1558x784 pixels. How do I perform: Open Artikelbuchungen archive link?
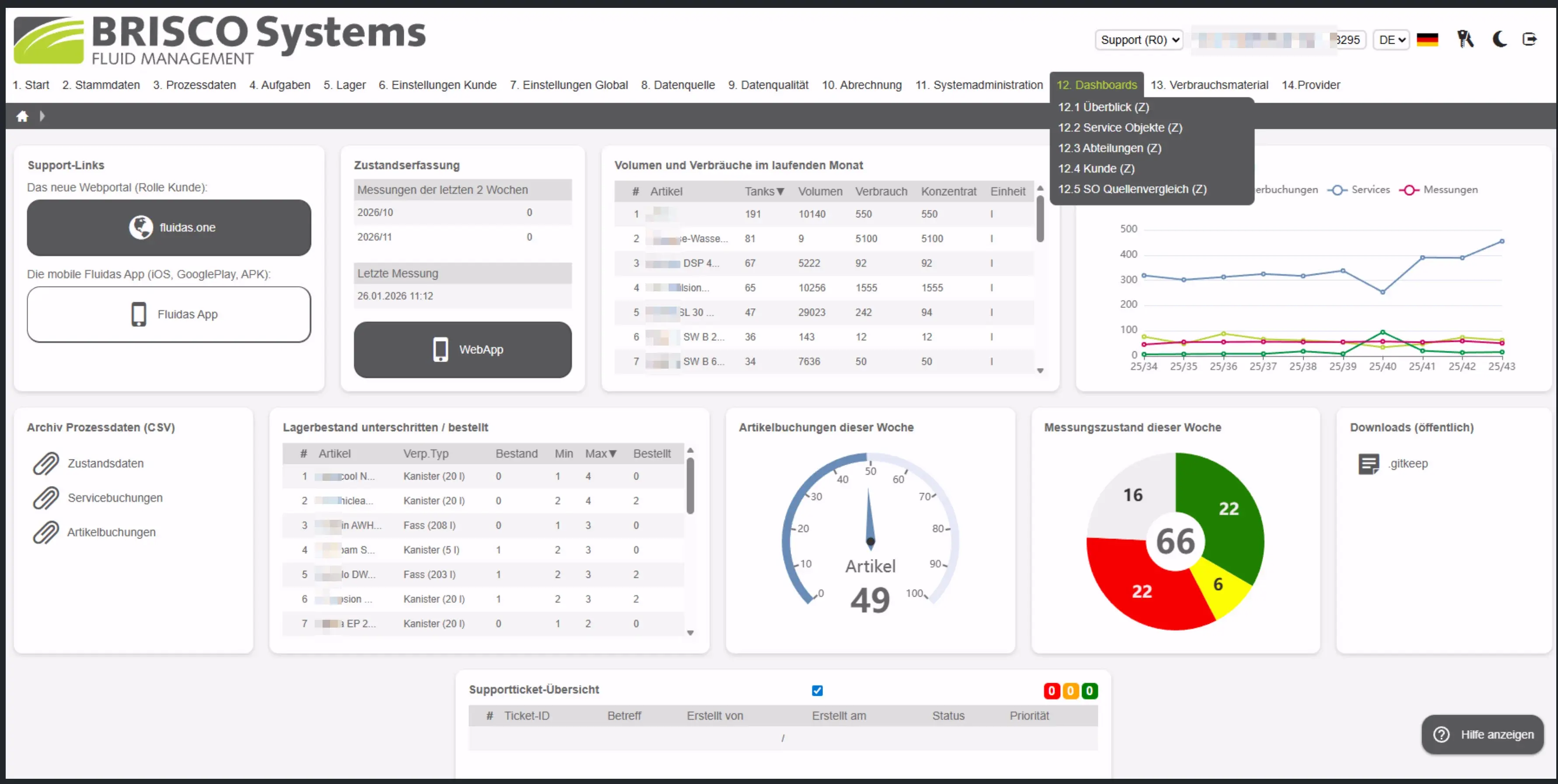[111, 532]
